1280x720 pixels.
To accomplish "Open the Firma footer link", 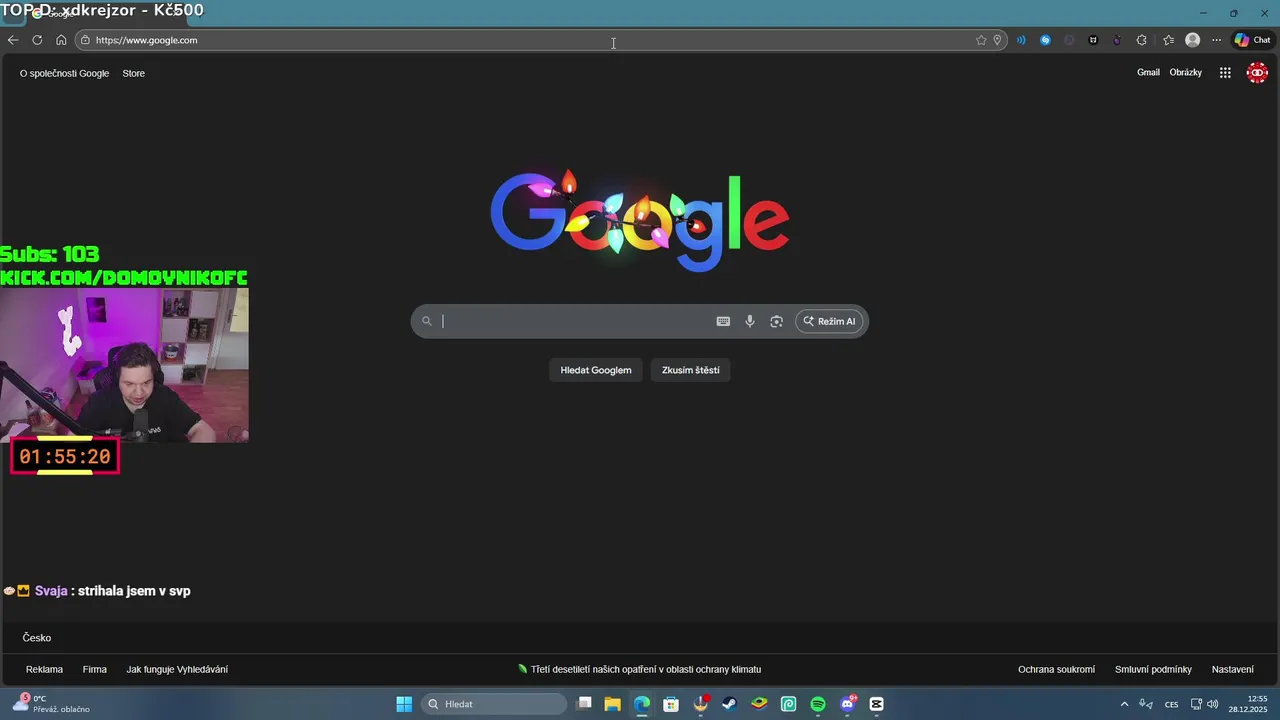I will coord(95,669).
